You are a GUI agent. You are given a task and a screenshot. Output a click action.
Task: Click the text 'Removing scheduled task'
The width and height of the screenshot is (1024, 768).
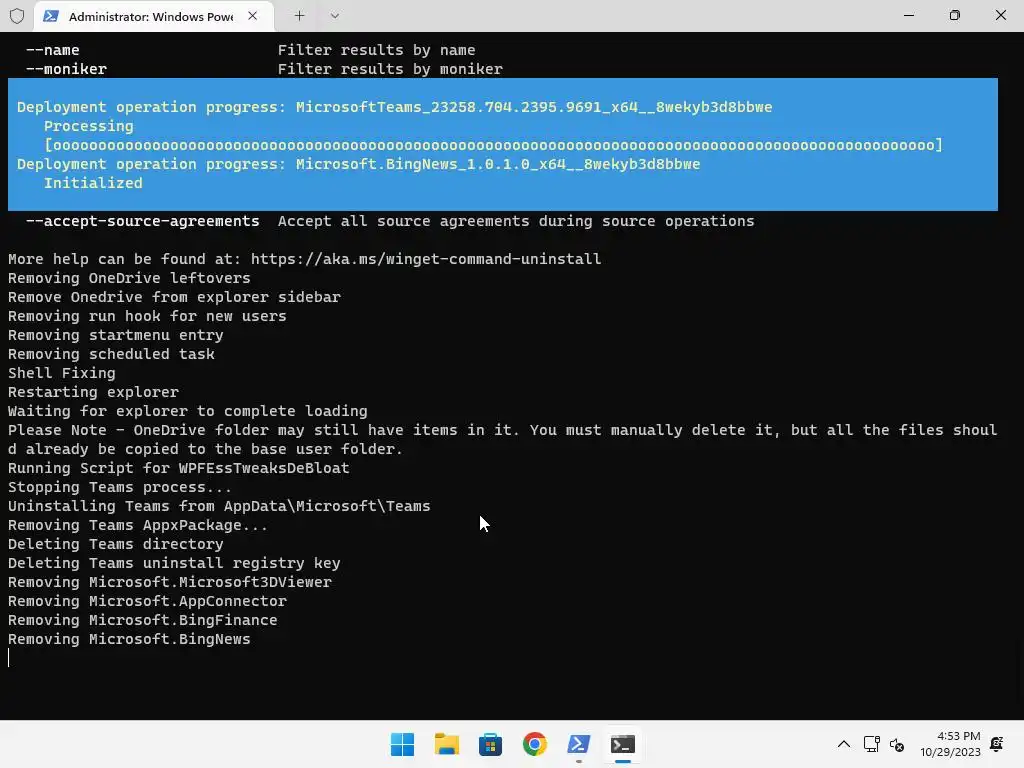pos(111,355)
